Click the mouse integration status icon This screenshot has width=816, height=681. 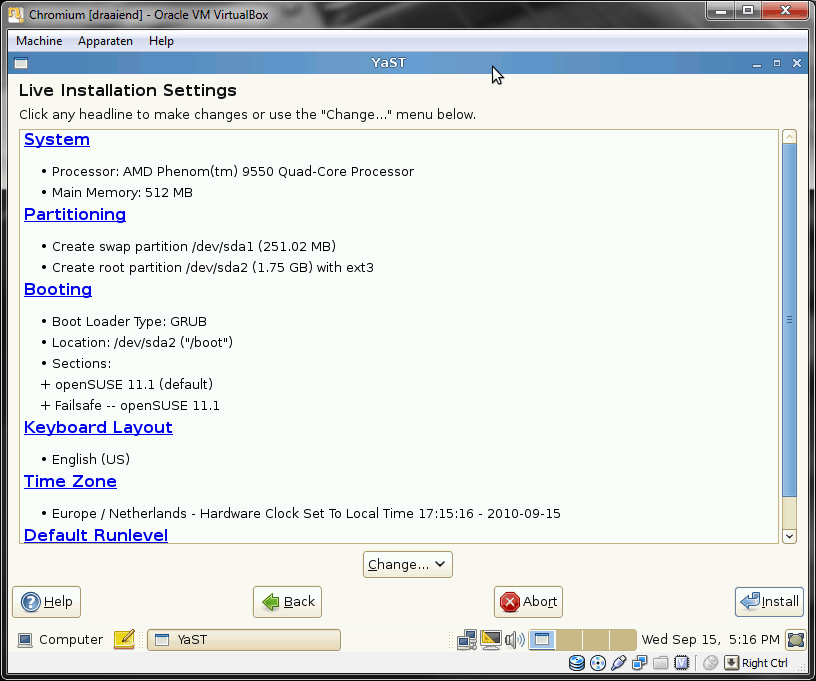[710, 663]
